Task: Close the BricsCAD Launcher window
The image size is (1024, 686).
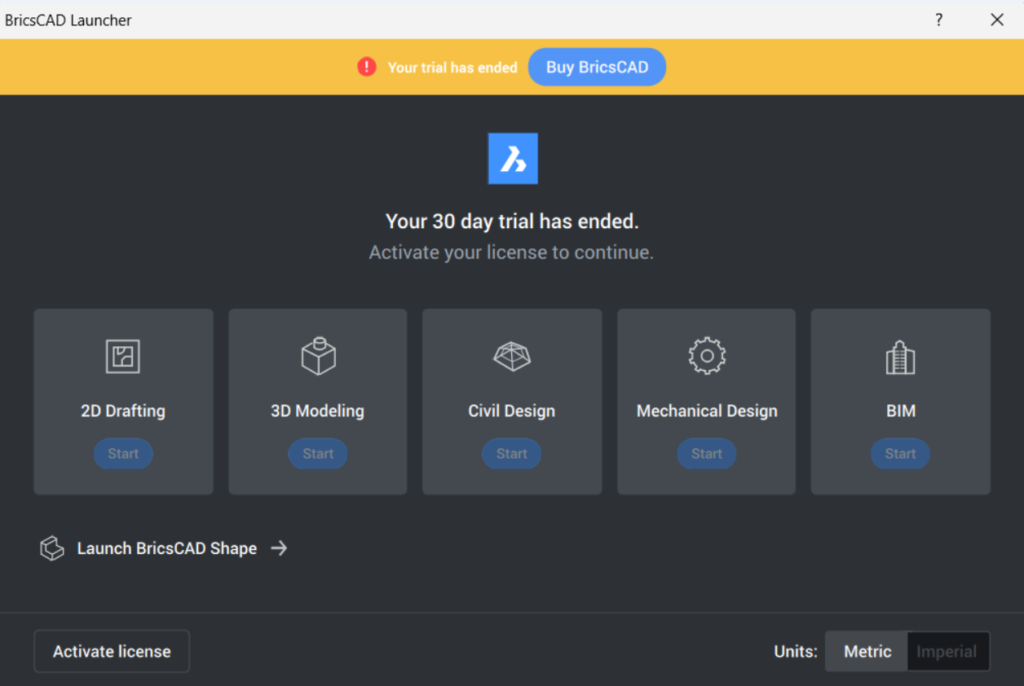Action: click(997, 20)
